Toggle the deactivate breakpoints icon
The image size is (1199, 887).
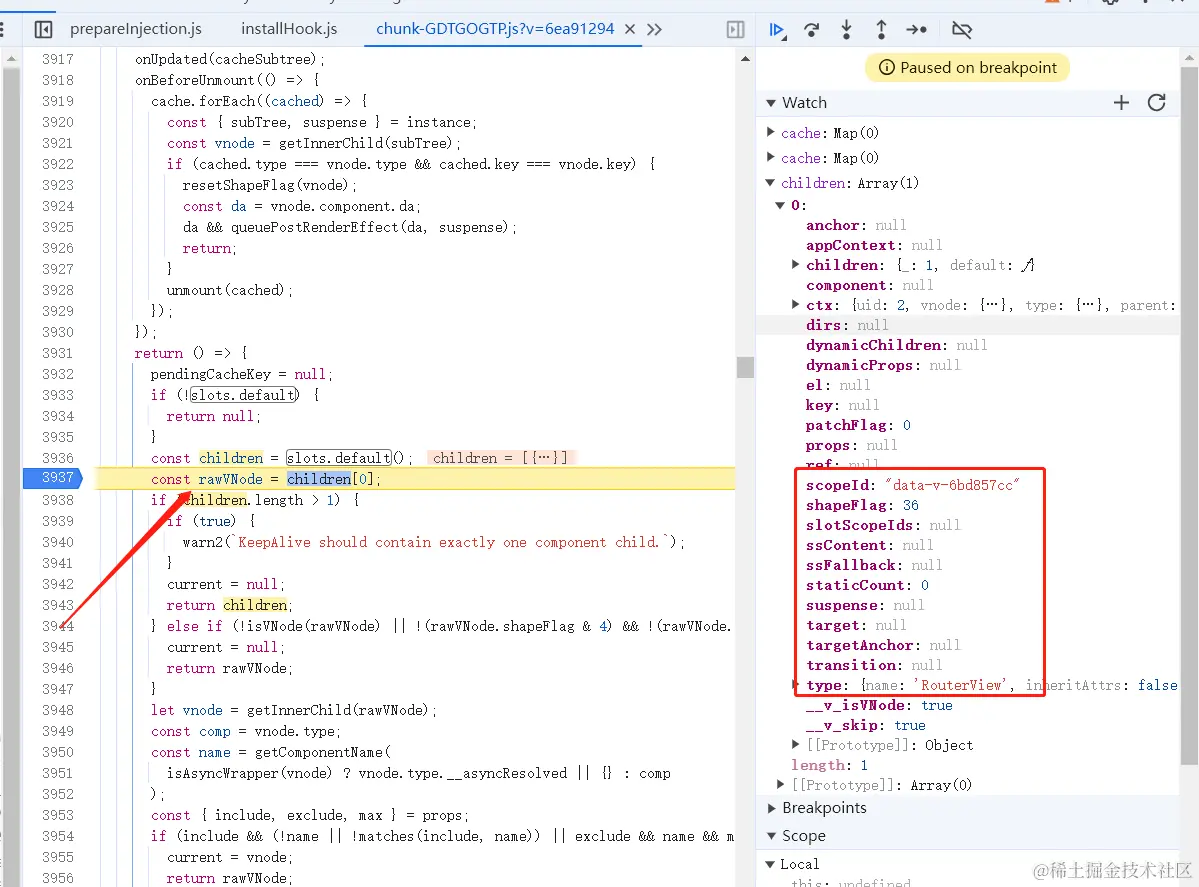(x=961, y=30)
